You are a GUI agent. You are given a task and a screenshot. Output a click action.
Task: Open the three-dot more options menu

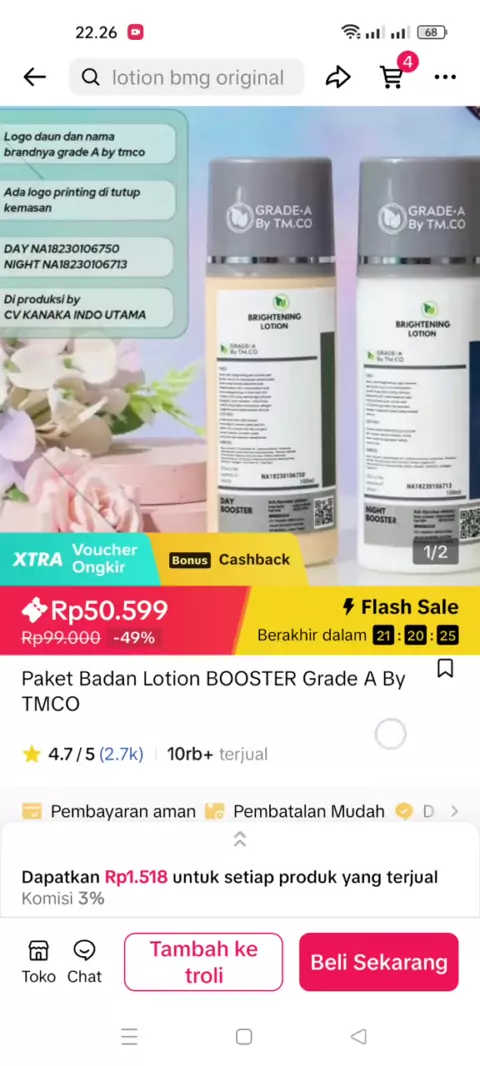445,78
